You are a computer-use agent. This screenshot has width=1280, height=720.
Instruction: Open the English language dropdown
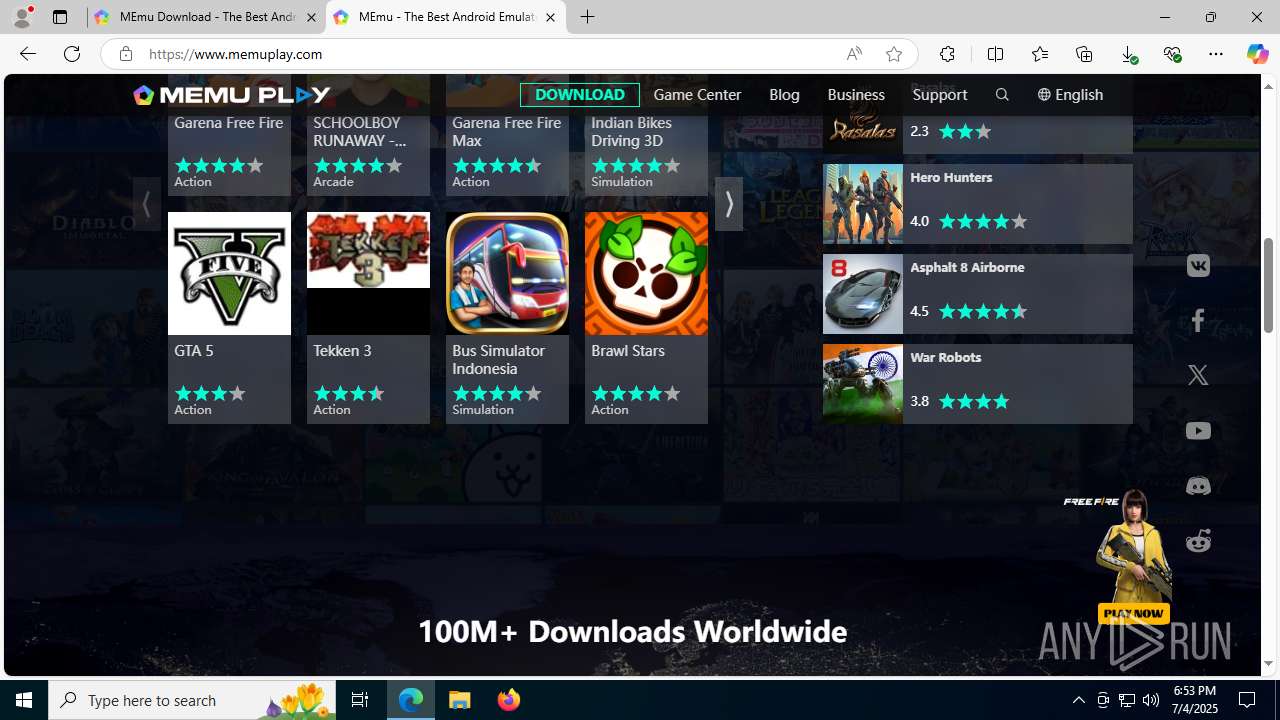tap(1070, 95)
